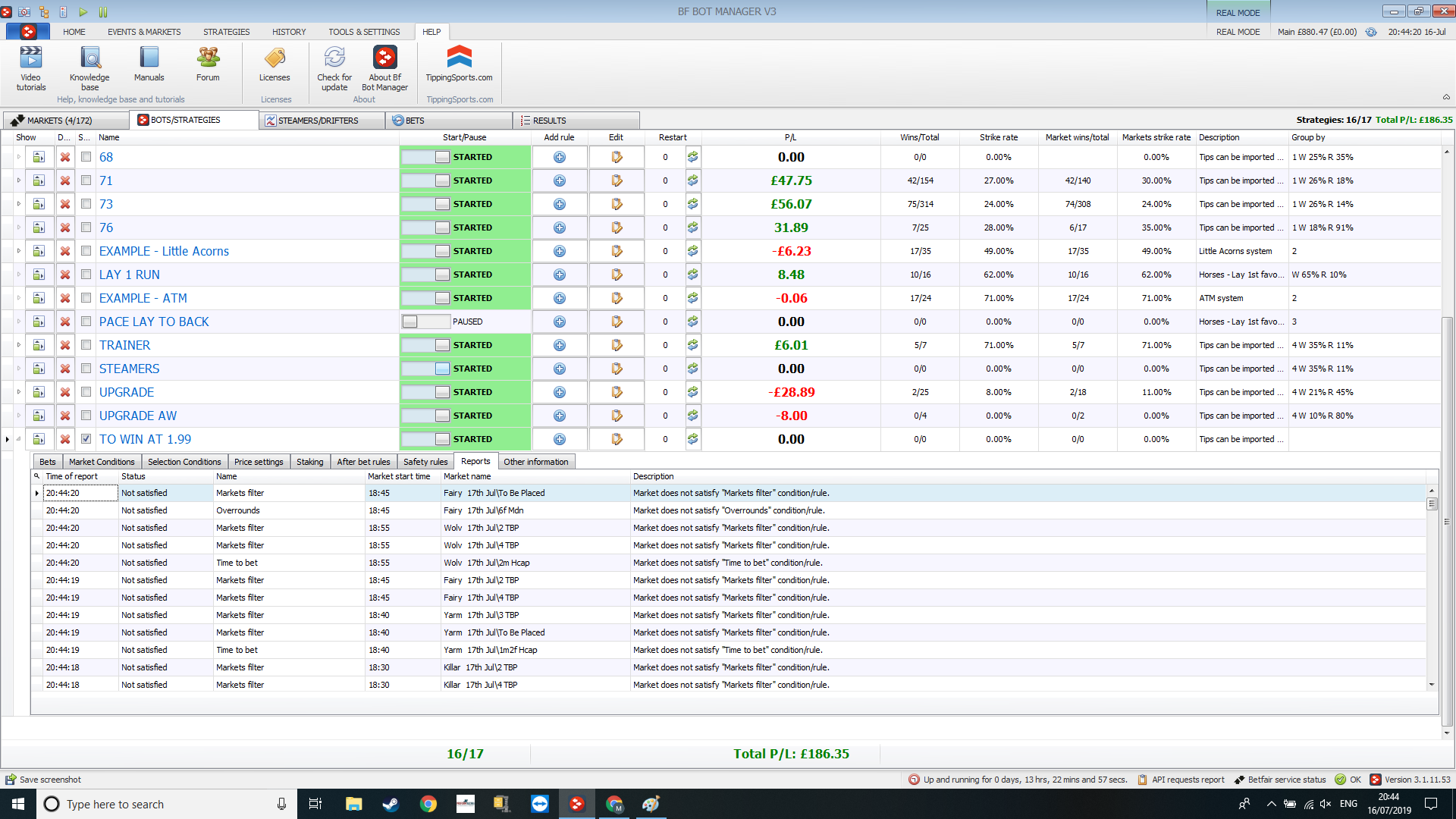
Task: Open About Bf Bot Manager
Action: point(384,68)
